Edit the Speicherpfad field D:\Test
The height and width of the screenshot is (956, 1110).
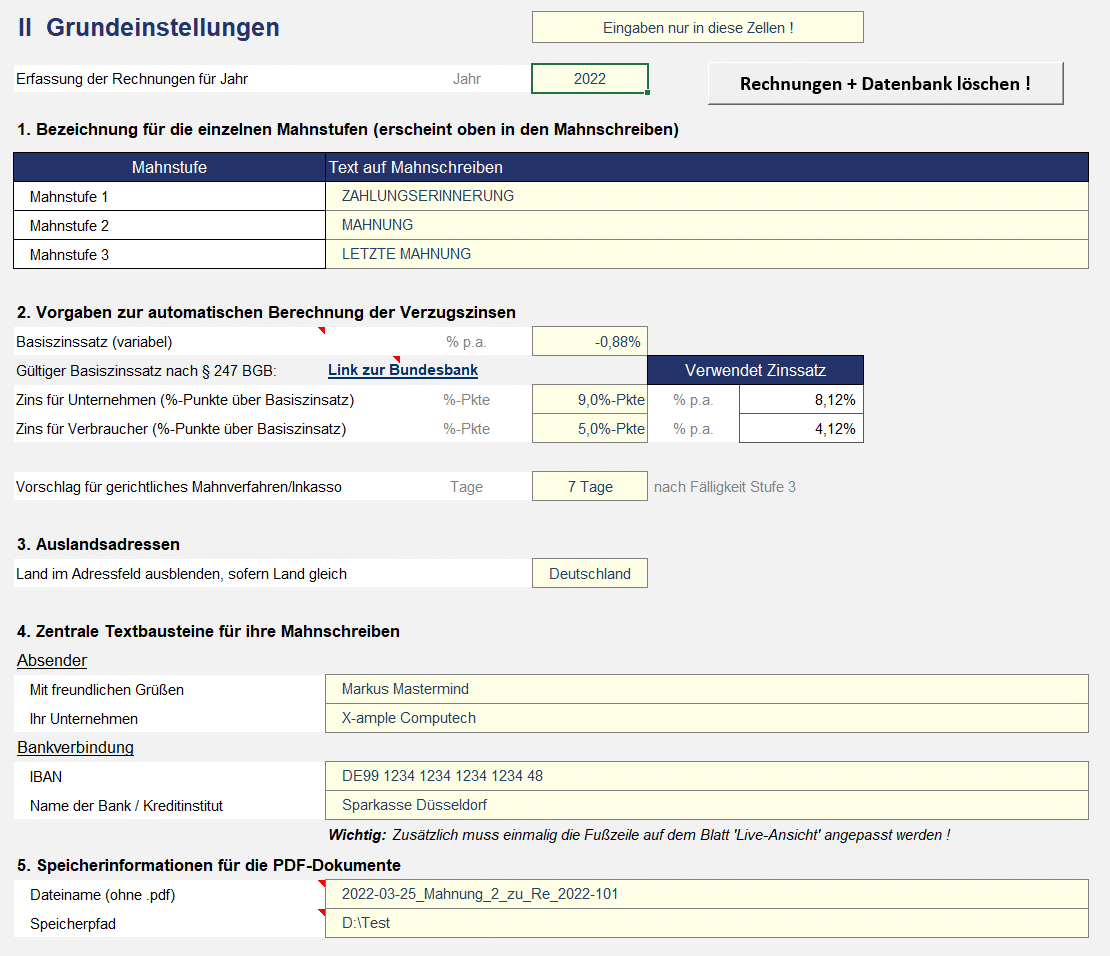(x=706, y=923)
